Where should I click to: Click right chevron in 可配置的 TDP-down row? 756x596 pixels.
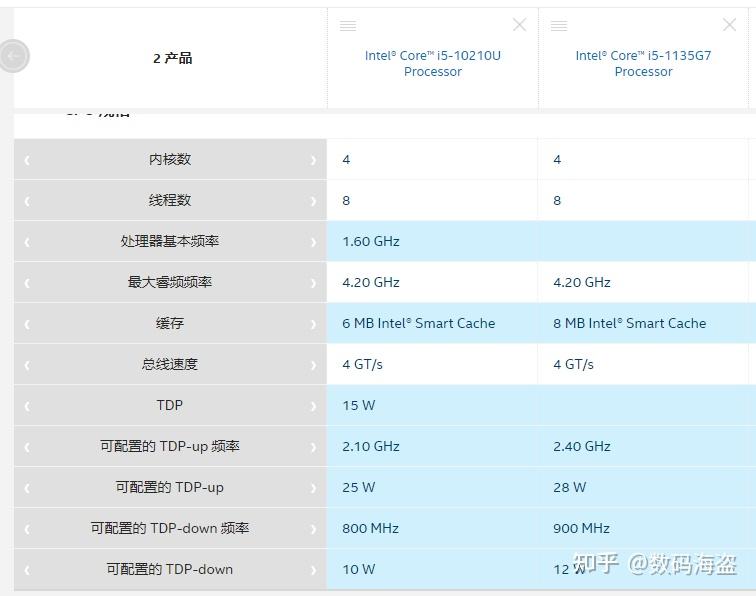(x=313, y=569)
